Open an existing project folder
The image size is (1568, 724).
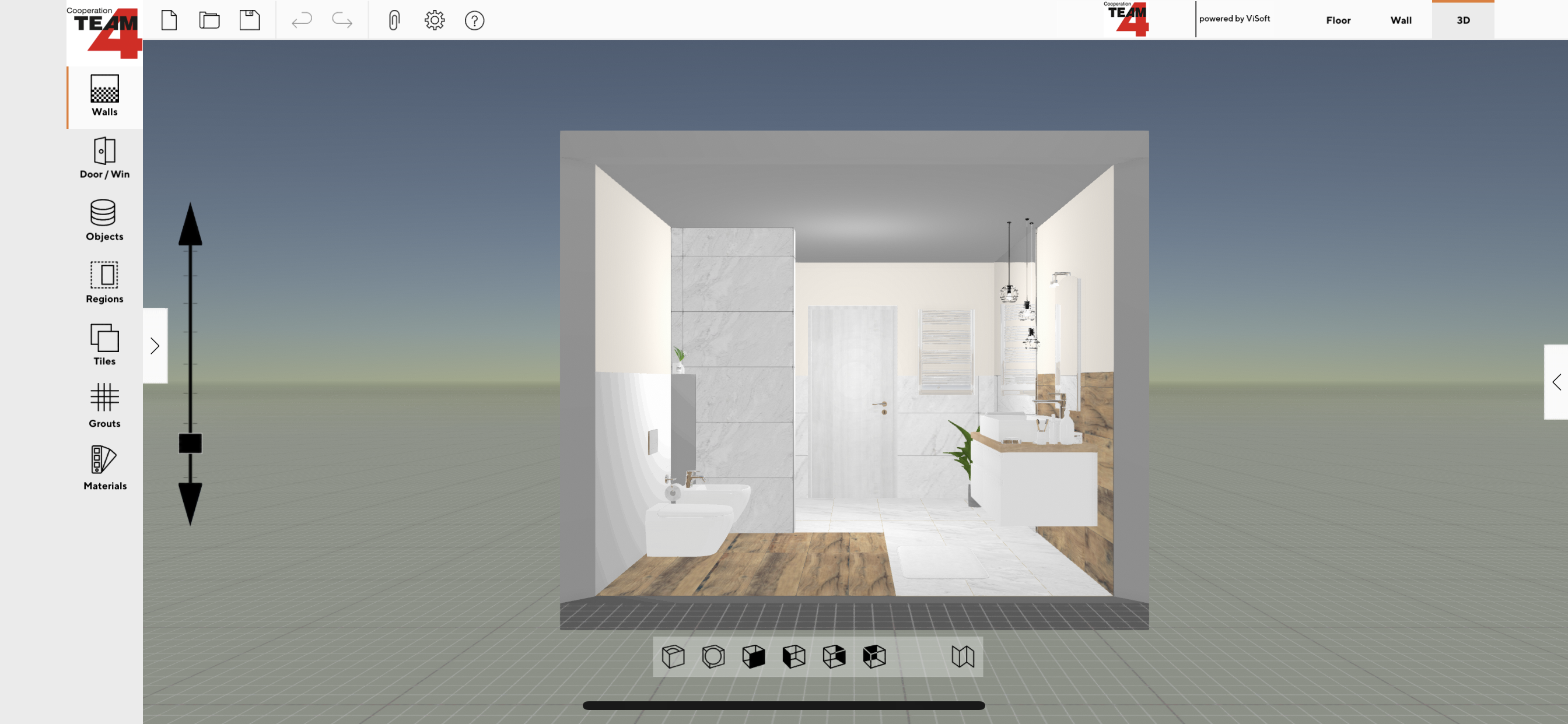(x=209, y=20)
